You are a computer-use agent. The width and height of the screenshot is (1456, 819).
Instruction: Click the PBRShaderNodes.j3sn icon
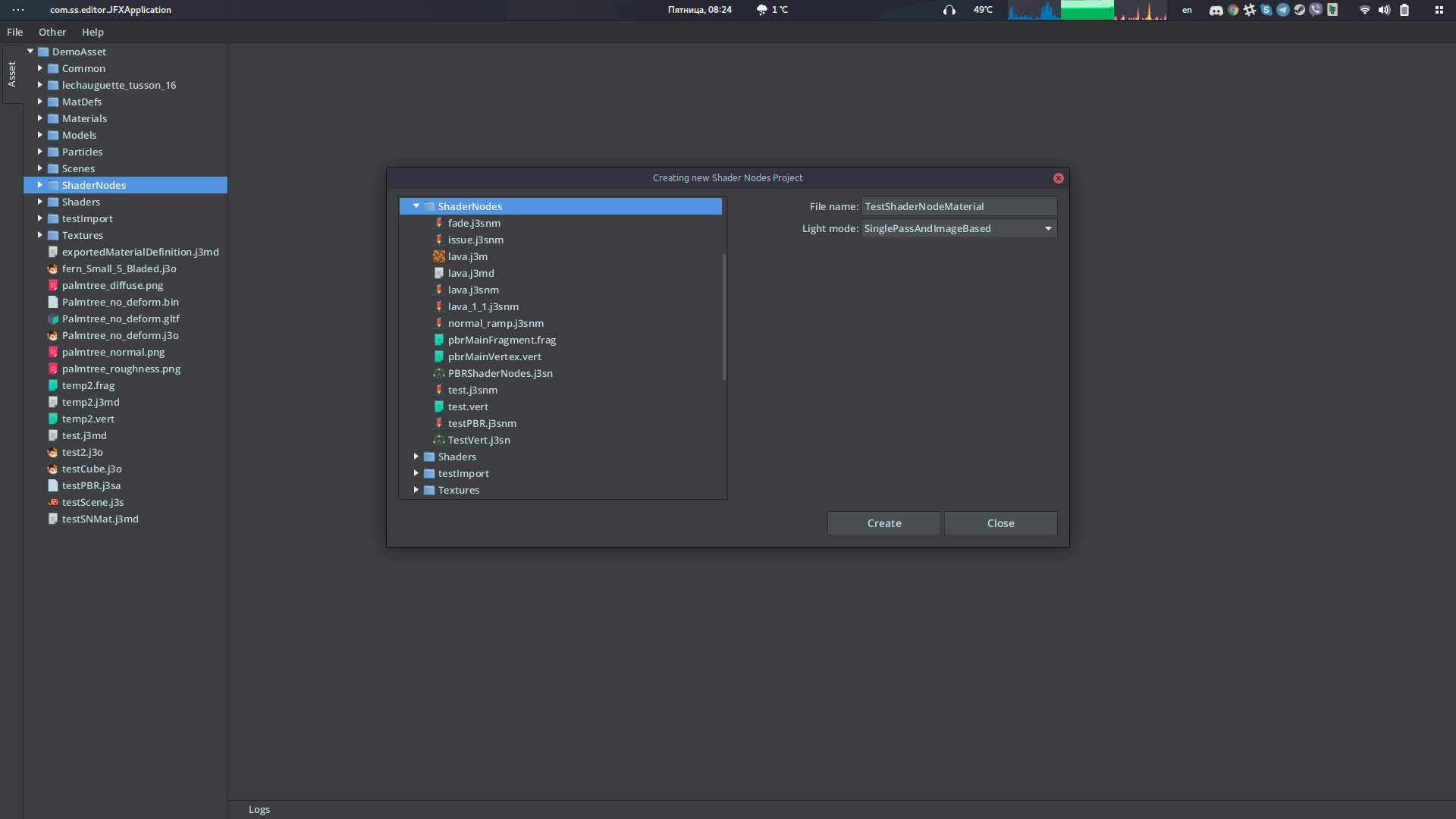[438, 373]
